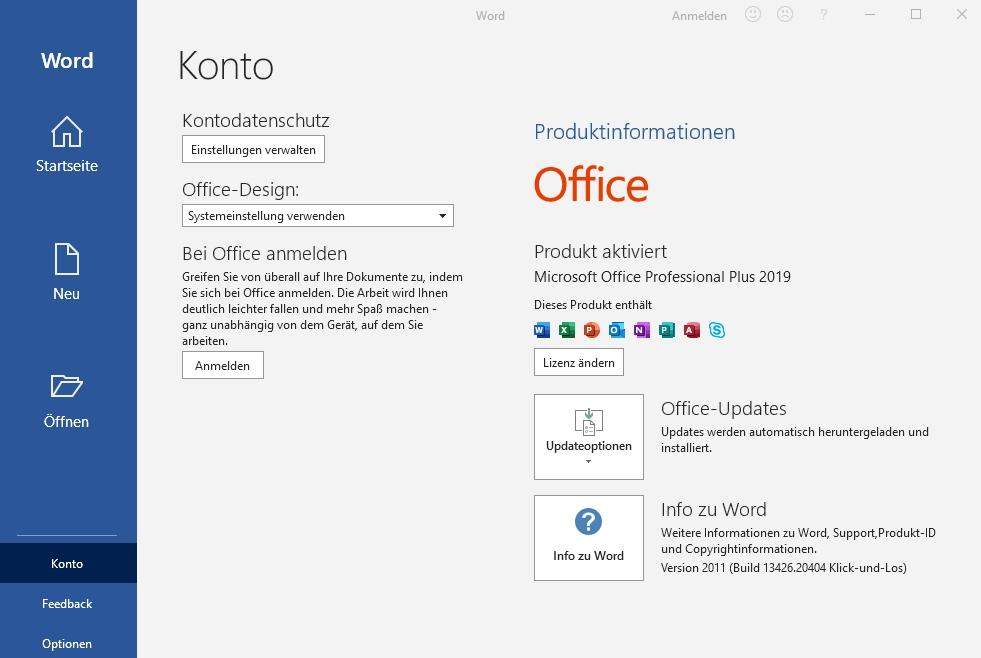Open Optionen from the sidebar
This screenshot has height=658, width=981.
coord(66,643)
